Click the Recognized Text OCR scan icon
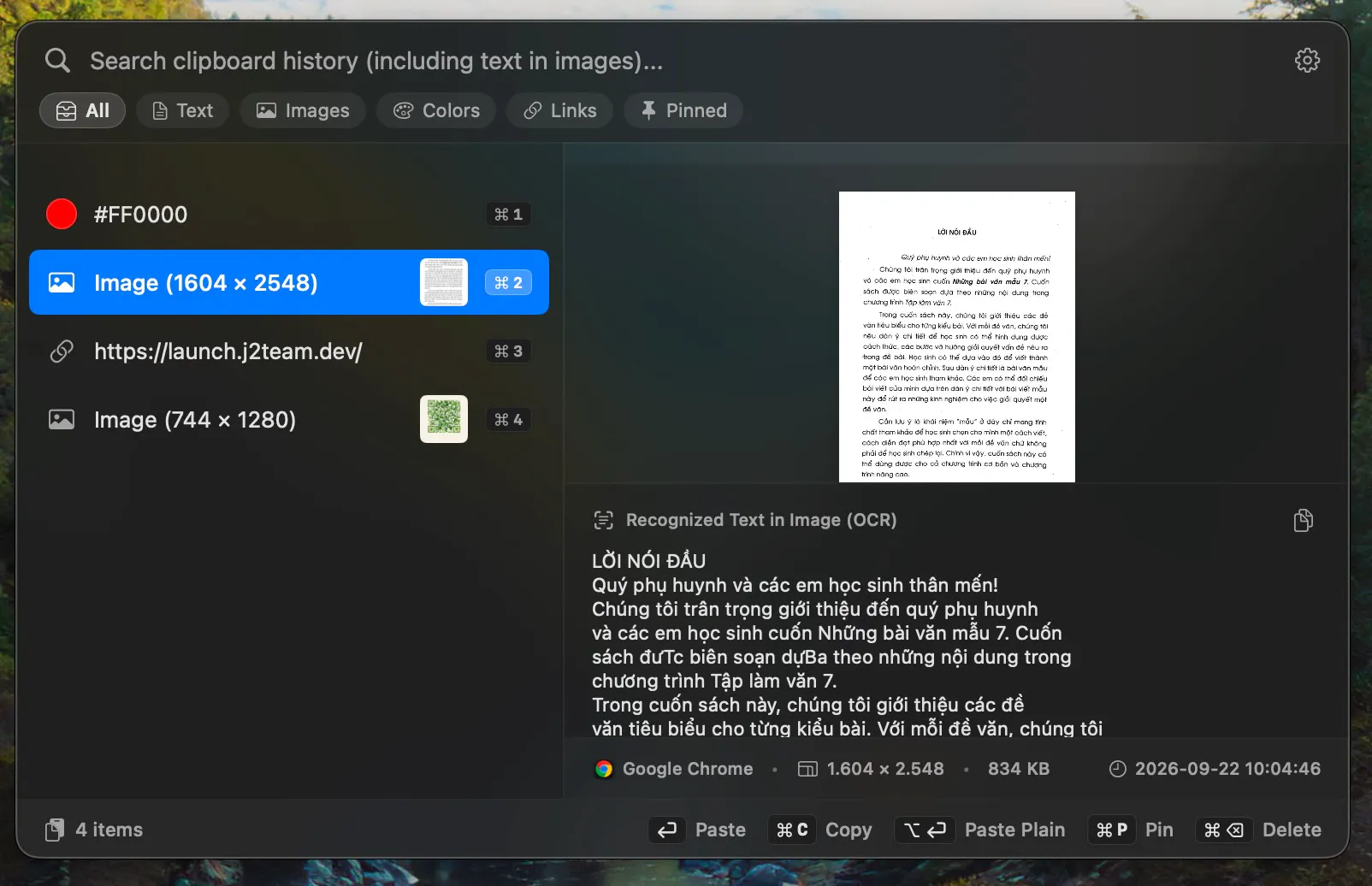The width and height of the screenshot is (1372, 886). coord(604,520)
